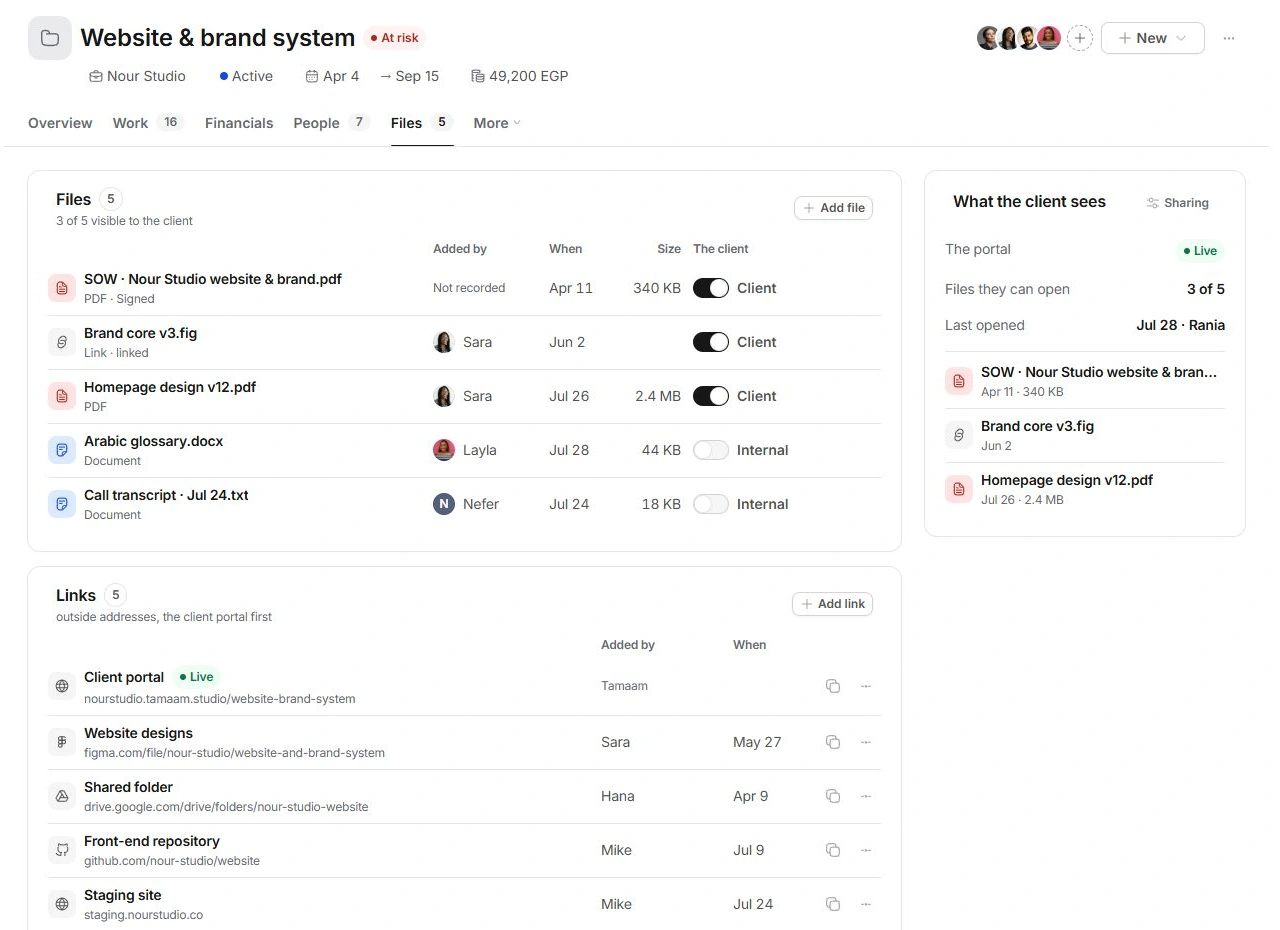The height and width of the screenshot is (930, 1280).
Task: Share Arabic glossary.docx with the client
Action: click(x=711, y=450)
